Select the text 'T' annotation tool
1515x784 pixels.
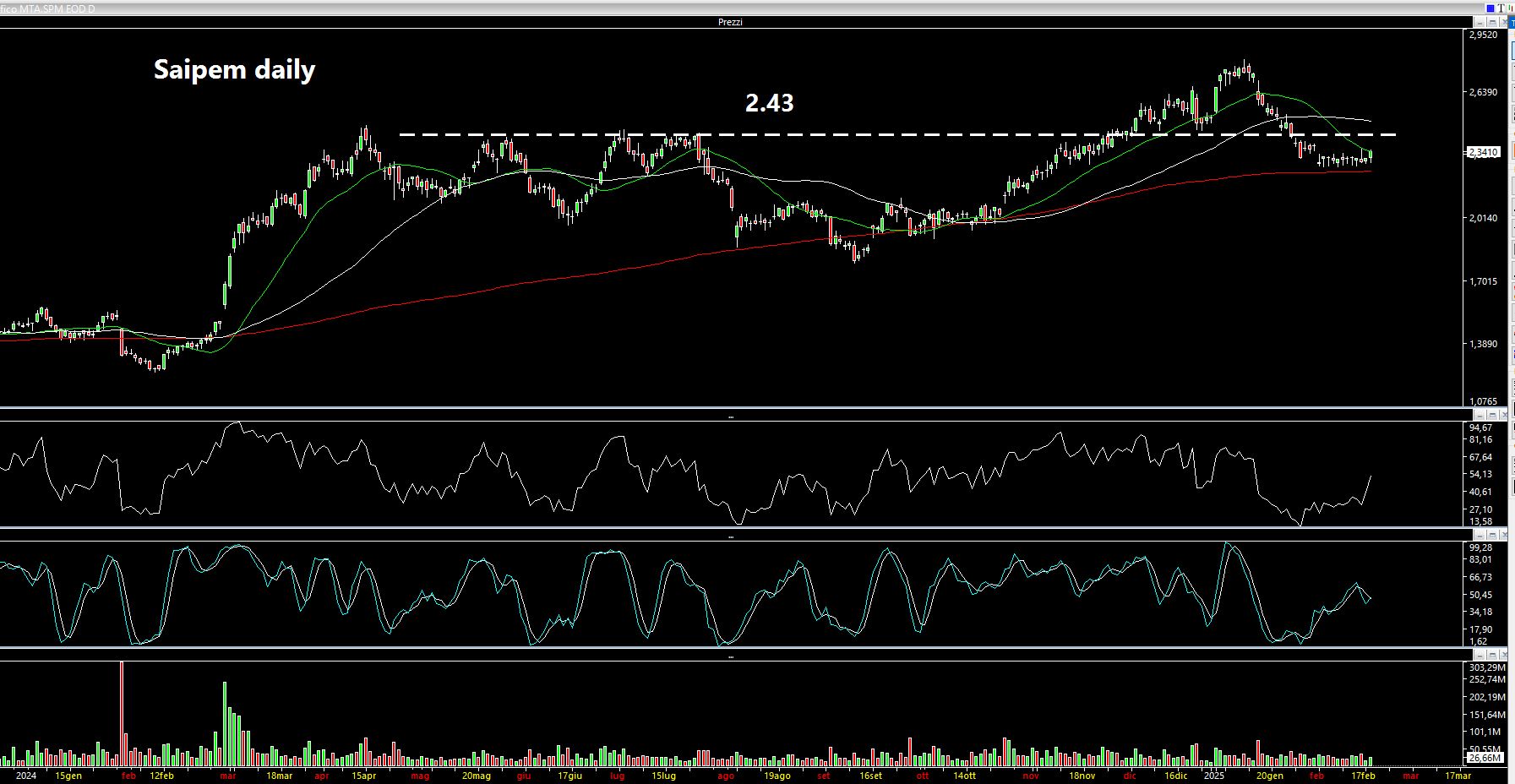click(x=1501, y=8)
